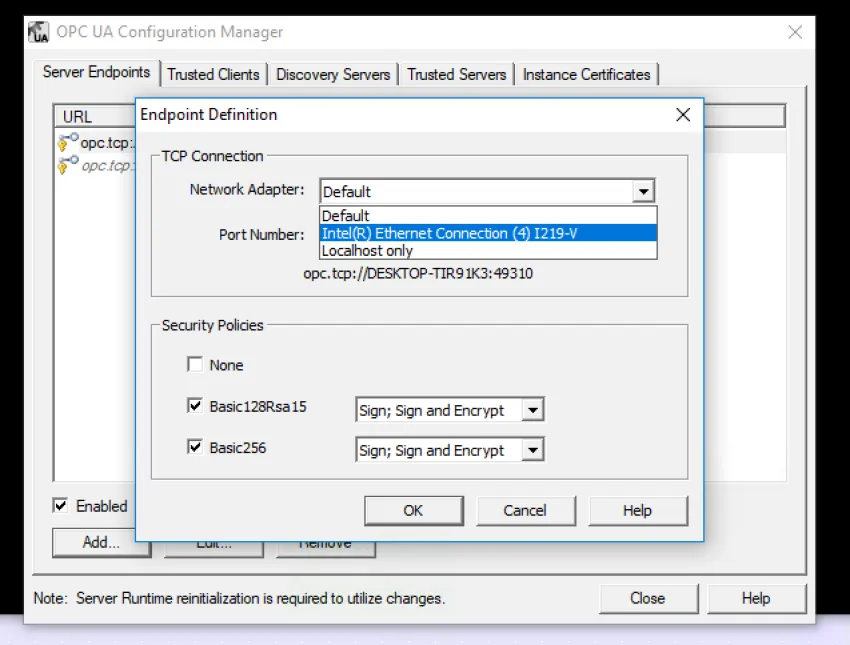Switch to the Server Endpoints tab
The width and height of the screenshot is (850, 645).
[96, 72]
